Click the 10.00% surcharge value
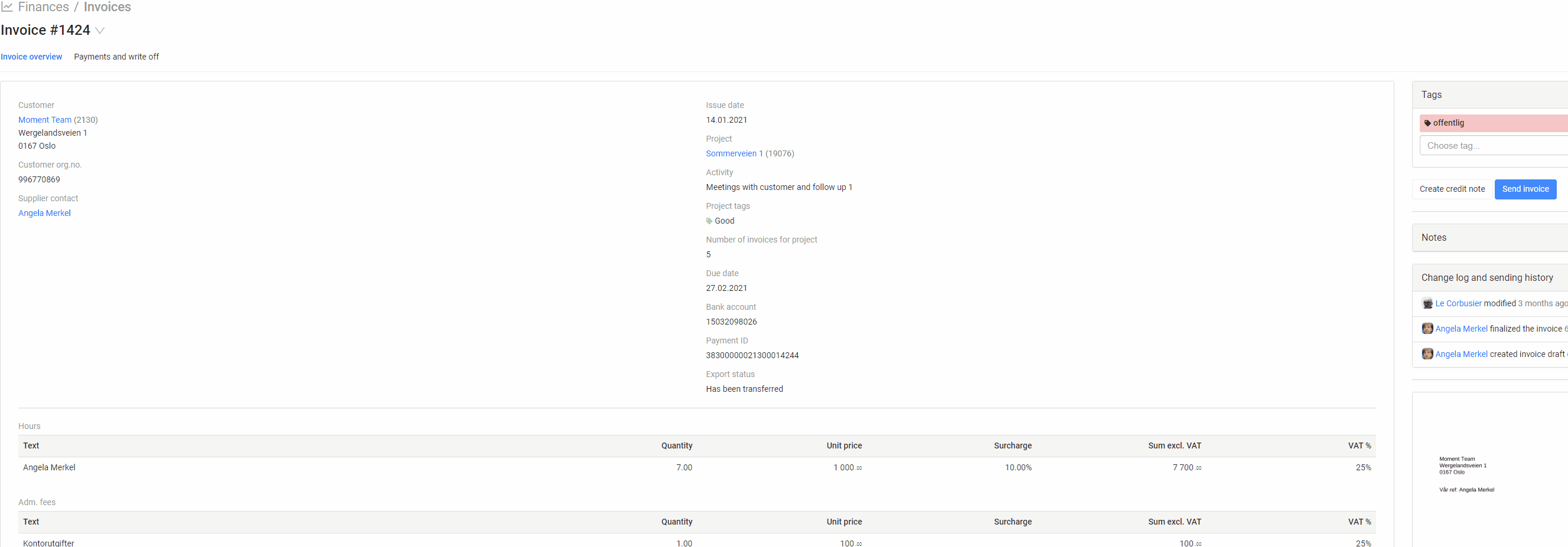 click(1018, 467)
